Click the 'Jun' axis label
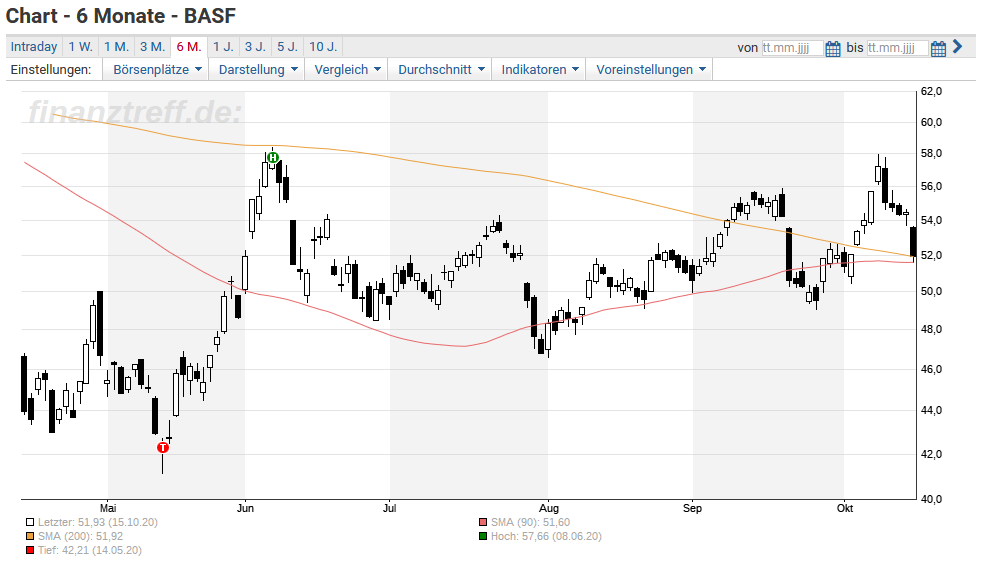This screenshot has height=567, width=987. [x=245, y=508]
